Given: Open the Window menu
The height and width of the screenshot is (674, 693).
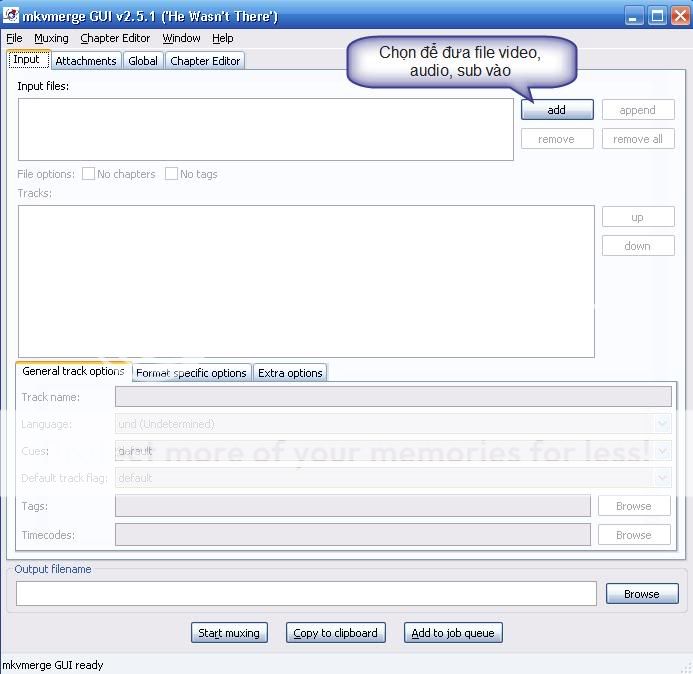Looking at the screenshot, I should (181, 38).
